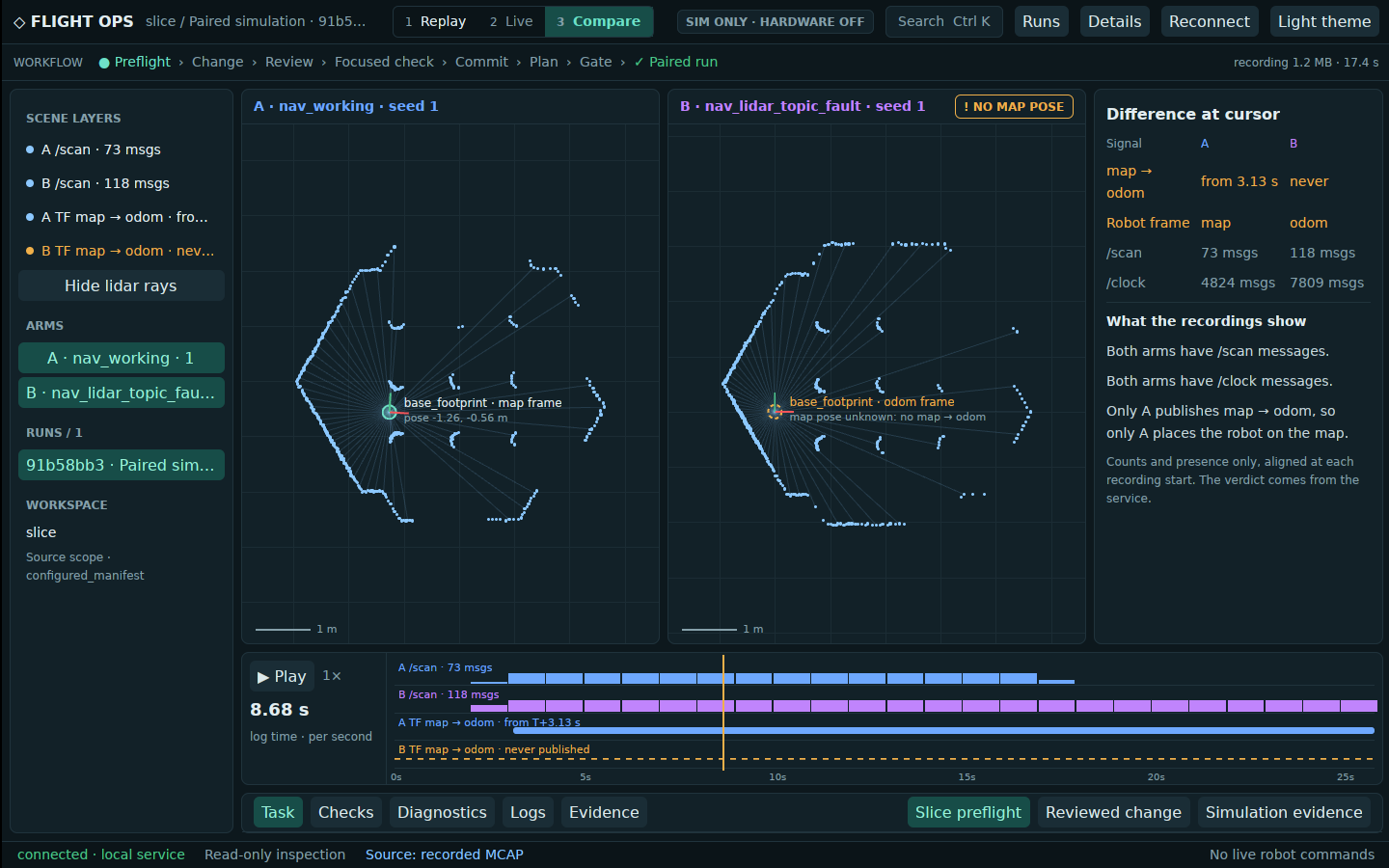Switch to Light theme
1389x868 pixels.
click(1324, 21)
